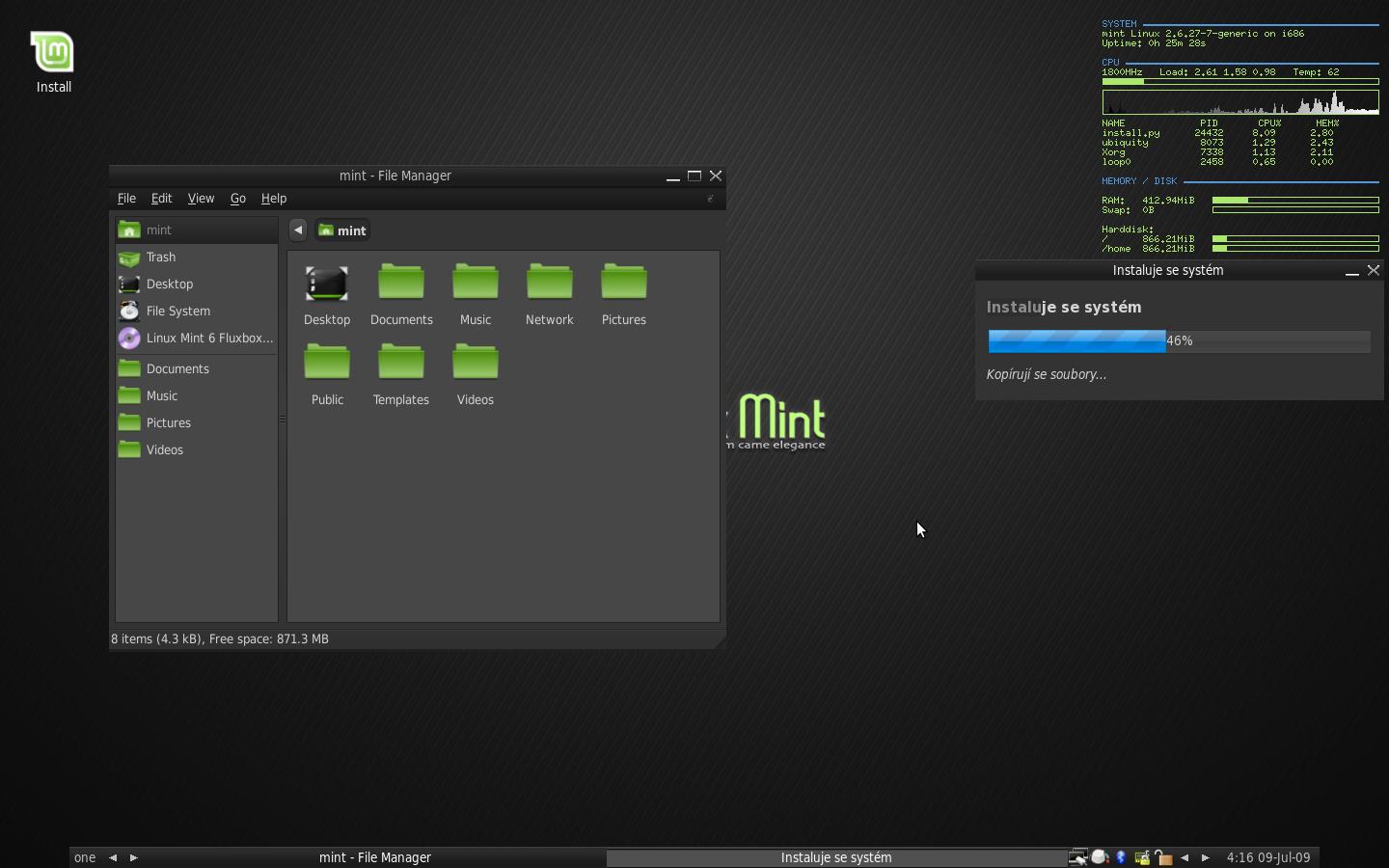Select Documents bookmark in the sidebar
Viewport: 1389px width, 868px height.
point(197,368)
